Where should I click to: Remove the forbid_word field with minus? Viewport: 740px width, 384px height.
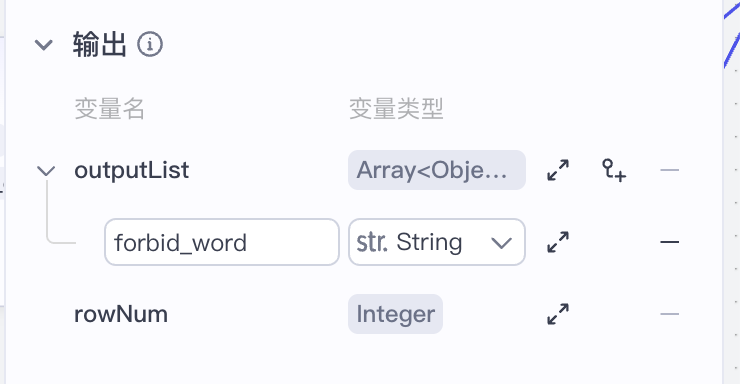pos(669,242)
